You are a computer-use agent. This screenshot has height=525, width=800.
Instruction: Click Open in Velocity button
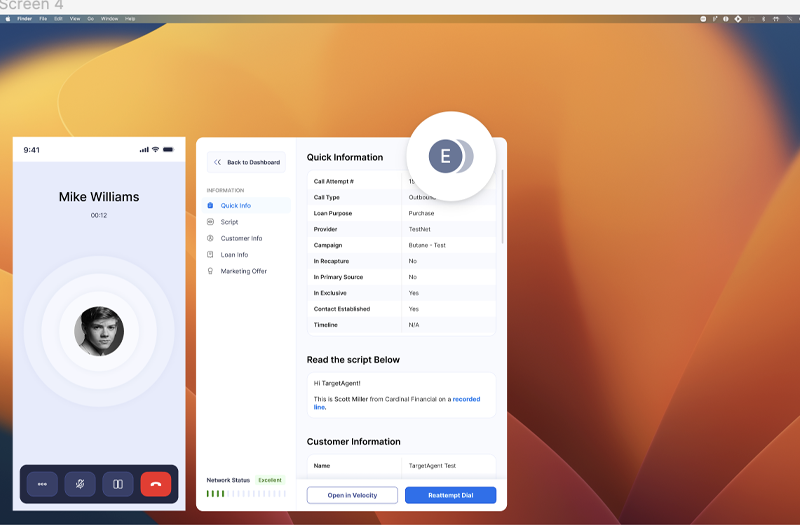[352, 495]
